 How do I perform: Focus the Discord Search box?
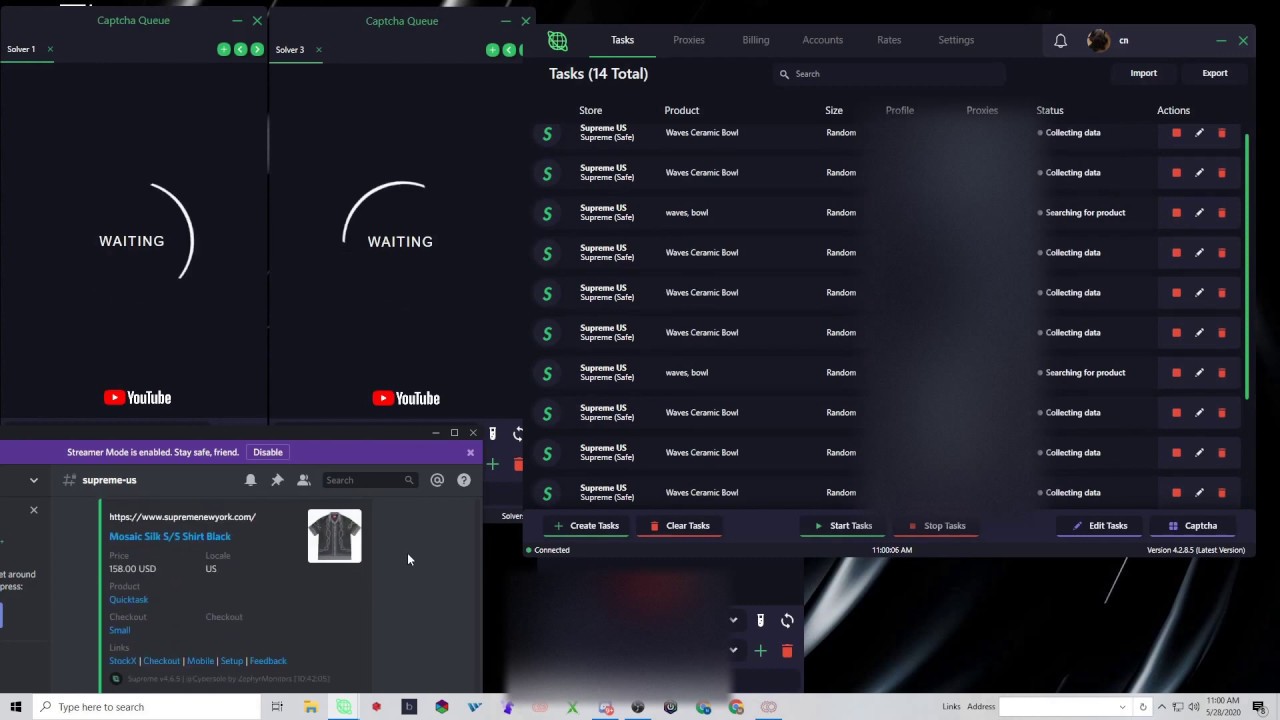[x=370, y=480]
